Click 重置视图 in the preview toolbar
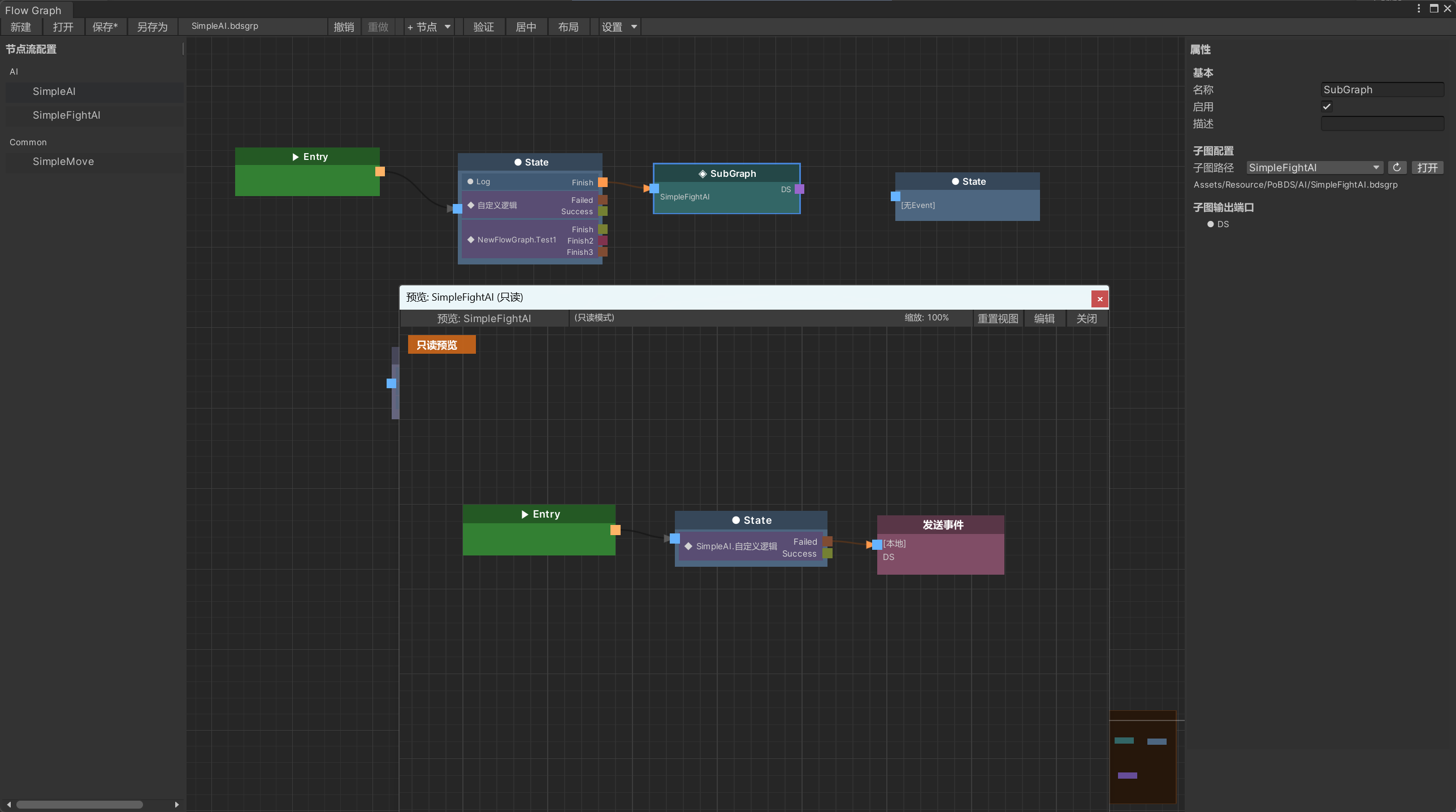The width and height of the screenshot is (1456, 812). click(x=998, y=319)
